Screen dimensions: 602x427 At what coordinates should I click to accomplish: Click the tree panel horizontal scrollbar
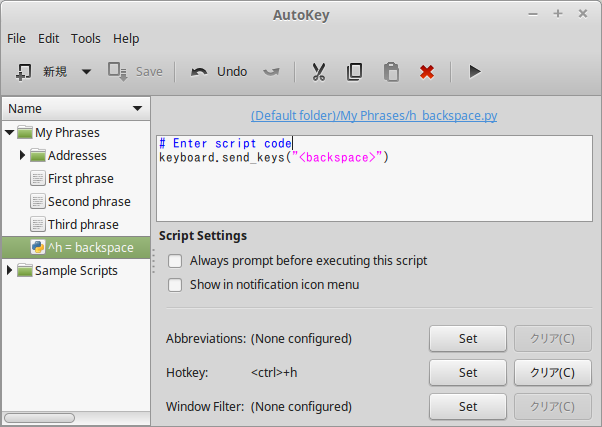pyautogui.click(x=40, y=418)
